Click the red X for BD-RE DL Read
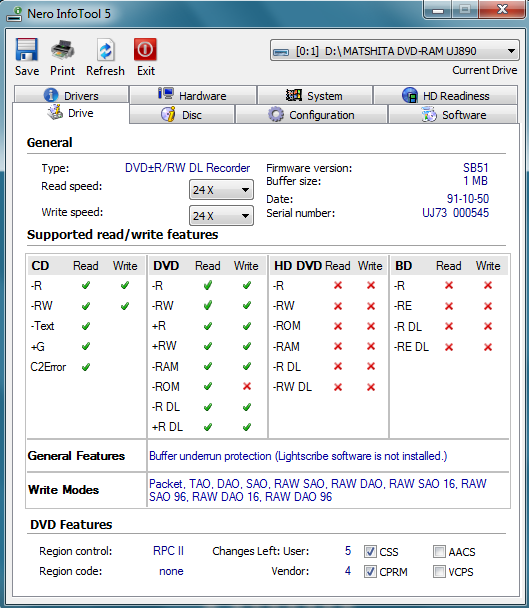 (449, 347)
